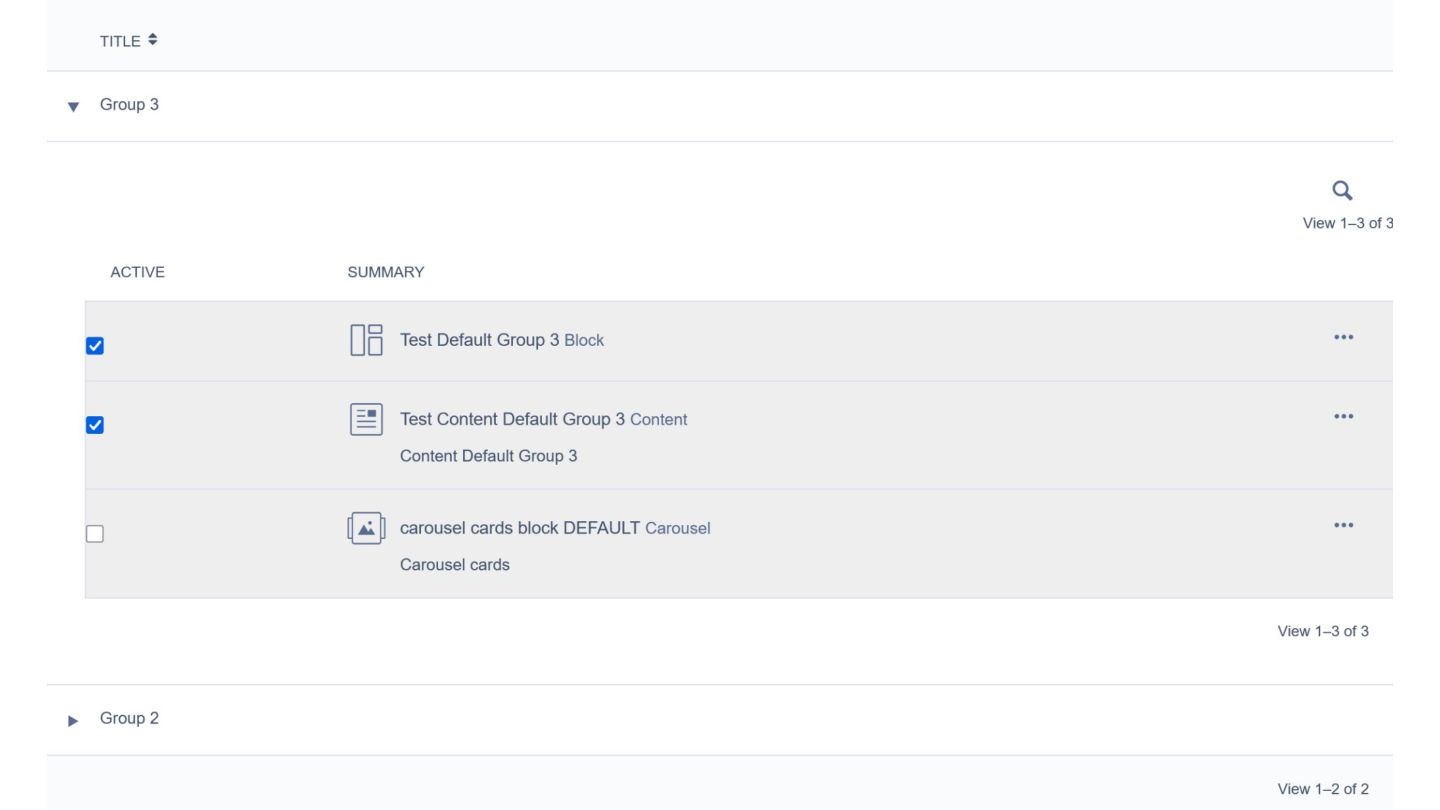This screenshot has height=810, width=1440.
Task: Open carousel cards block DEFAULT item
Action: [519, 528]
